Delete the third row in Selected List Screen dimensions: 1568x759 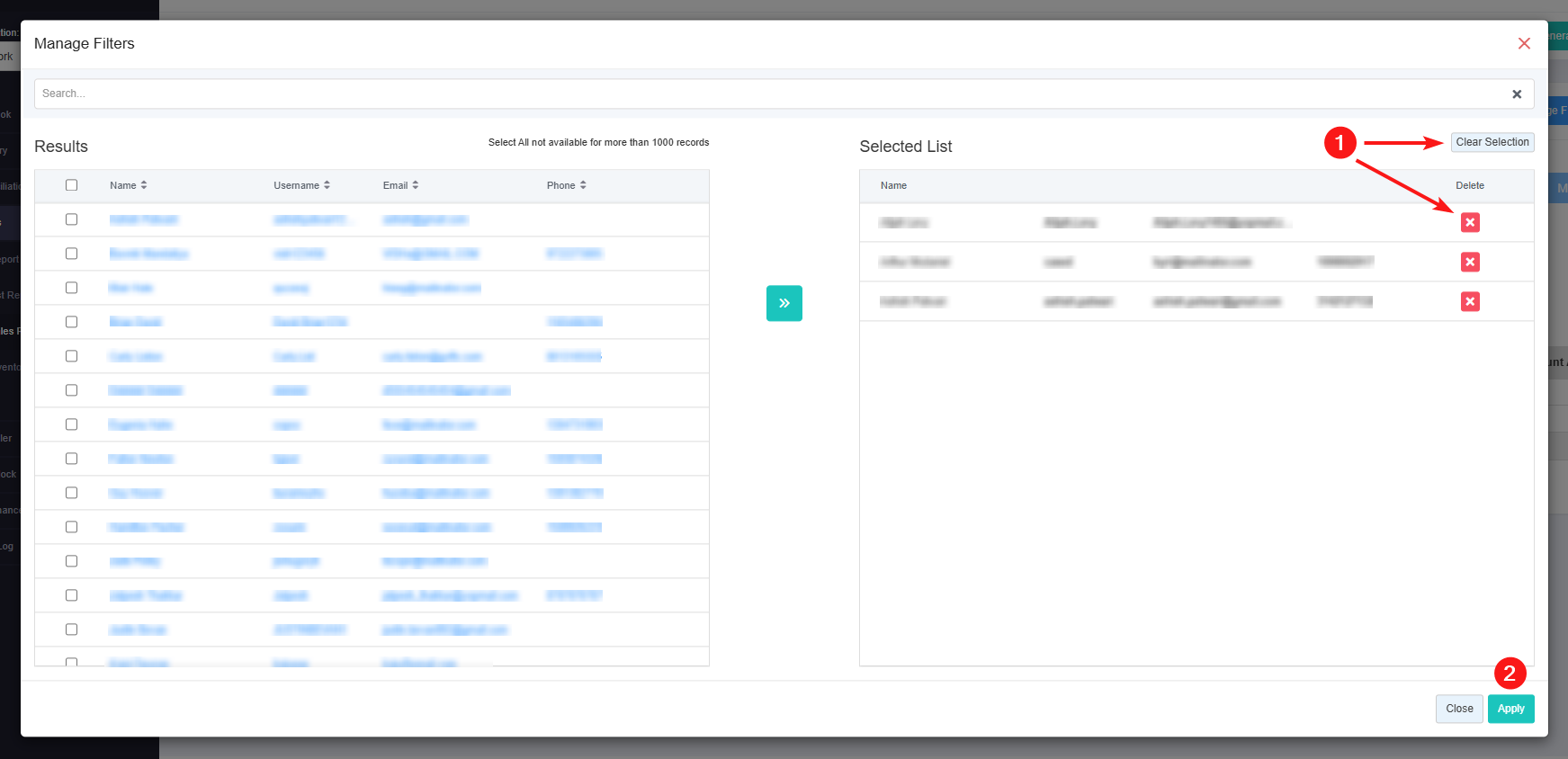[1470, 301]
